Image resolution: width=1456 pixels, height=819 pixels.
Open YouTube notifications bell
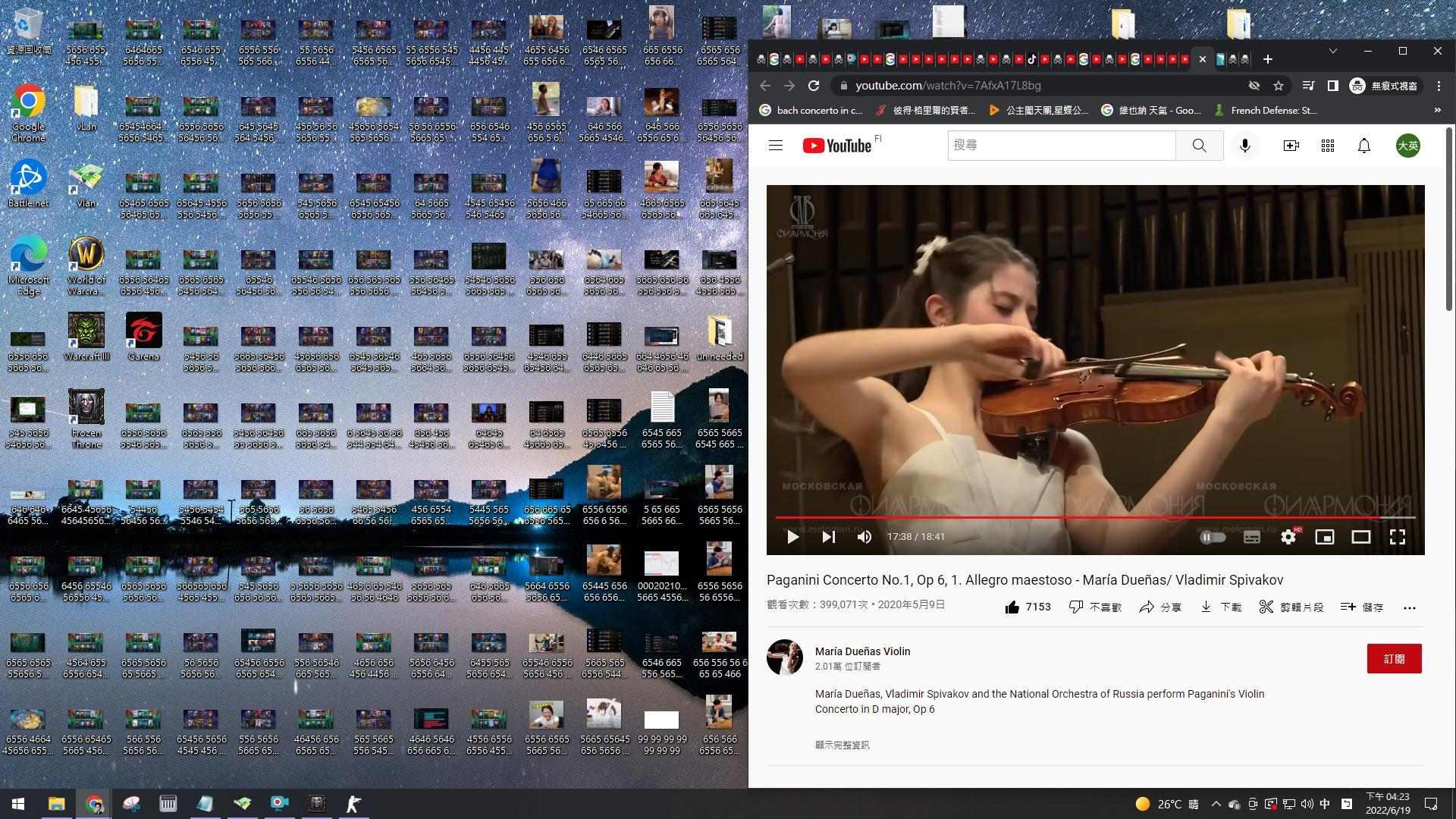[x=1363, y=146]
